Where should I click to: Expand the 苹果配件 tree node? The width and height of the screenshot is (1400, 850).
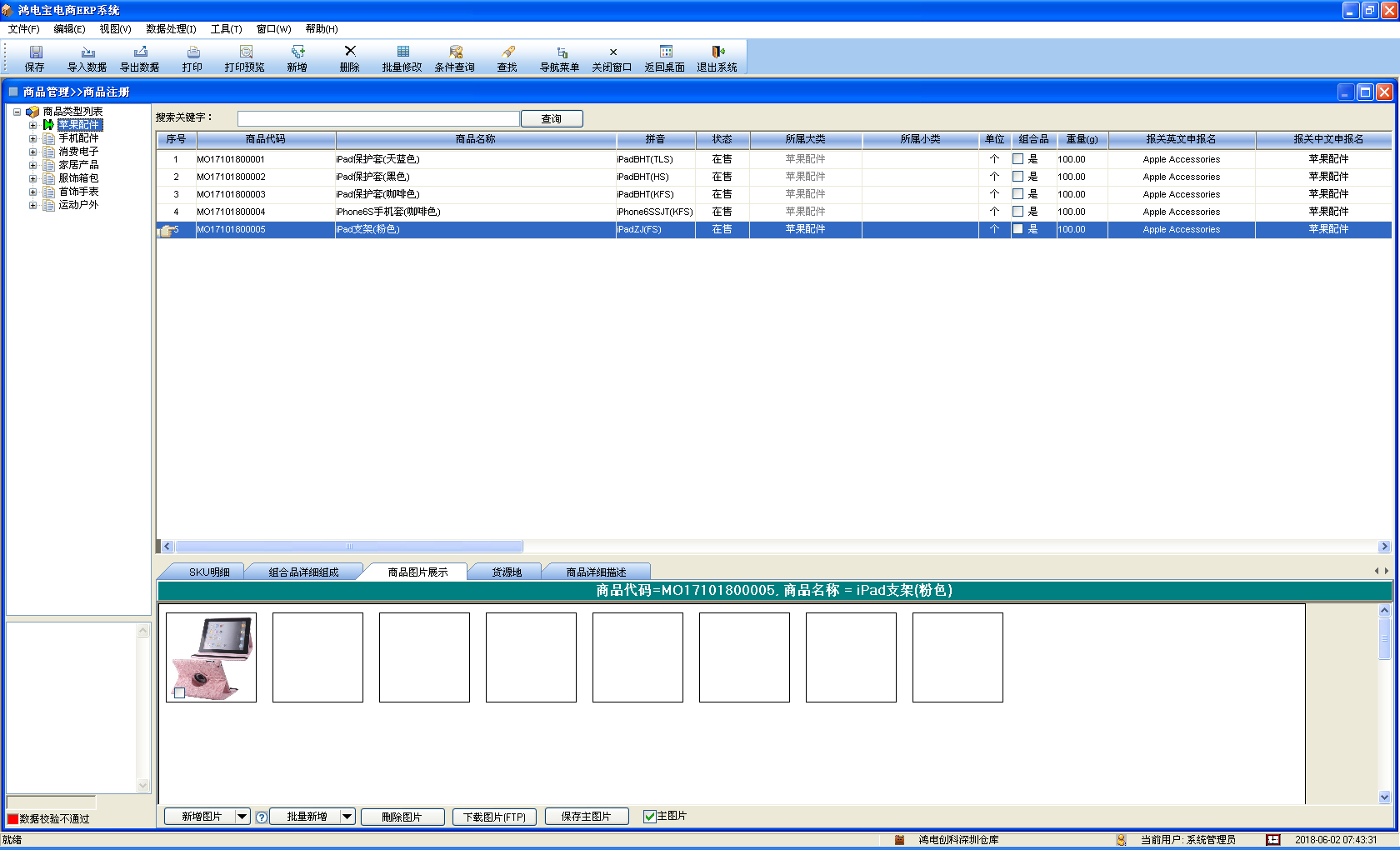(33, 125)
